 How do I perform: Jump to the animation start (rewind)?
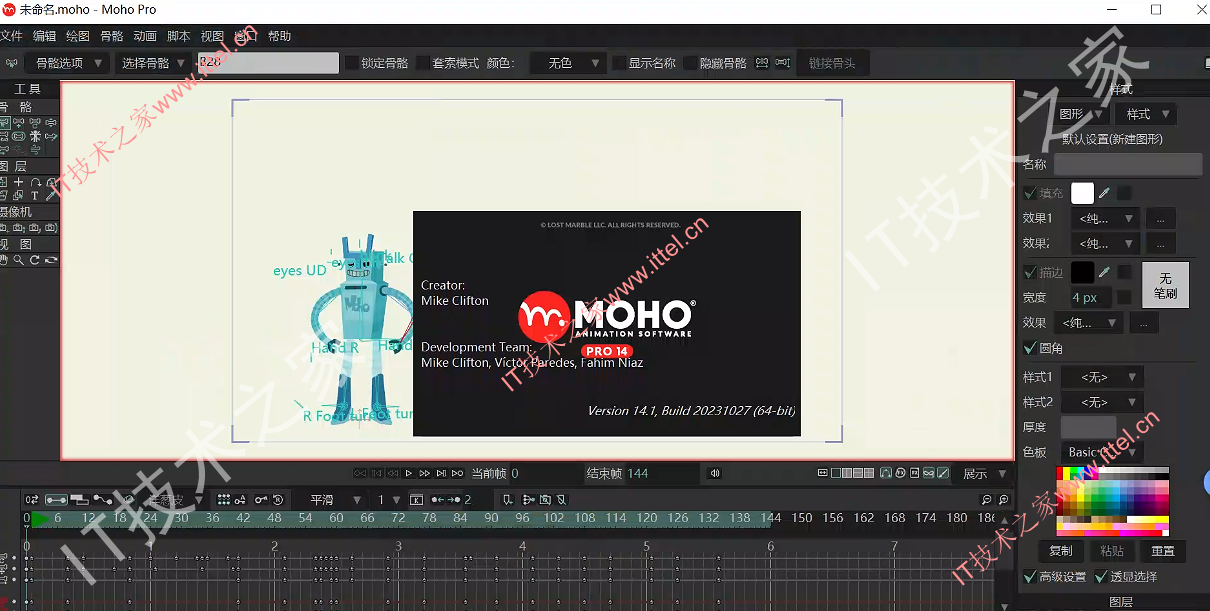pyautogui.click(x=361, y=473)
